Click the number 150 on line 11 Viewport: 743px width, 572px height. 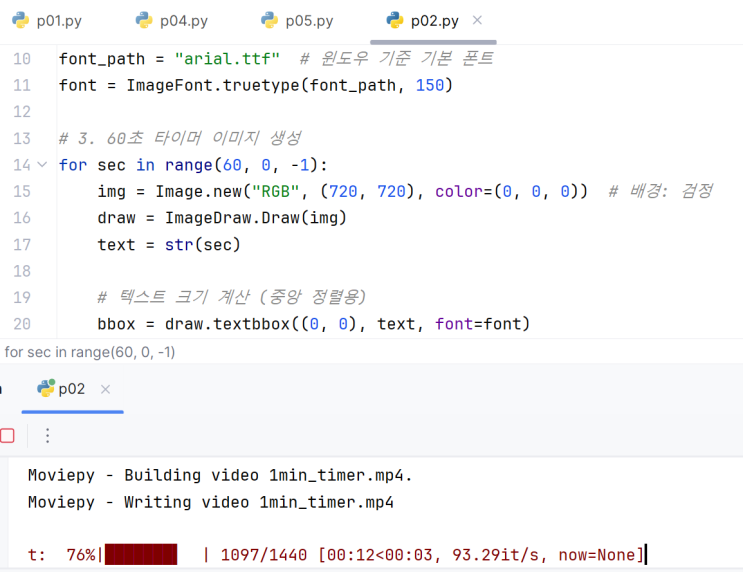430,85
